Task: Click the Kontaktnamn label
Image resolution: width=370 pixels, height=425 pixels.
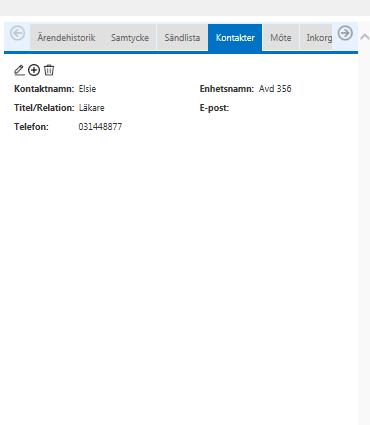Action: (44, 89)
